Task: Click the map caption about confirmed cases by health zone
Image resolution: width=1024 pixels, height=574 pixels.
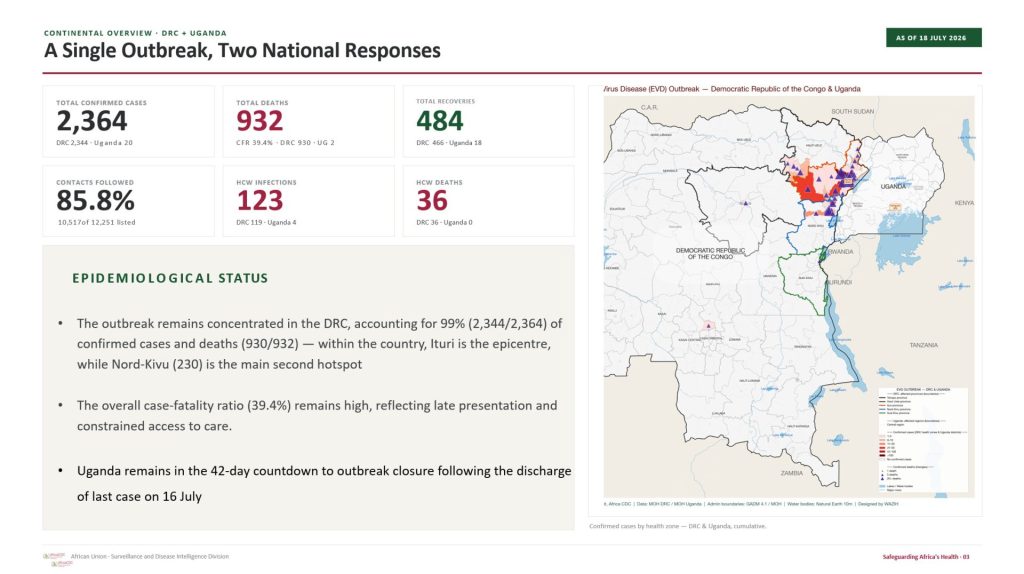Action: tap(677, 526)
